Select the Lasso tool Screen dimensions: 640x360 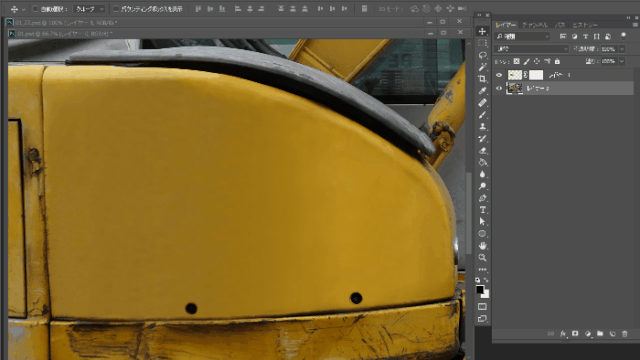pos(482,55)
